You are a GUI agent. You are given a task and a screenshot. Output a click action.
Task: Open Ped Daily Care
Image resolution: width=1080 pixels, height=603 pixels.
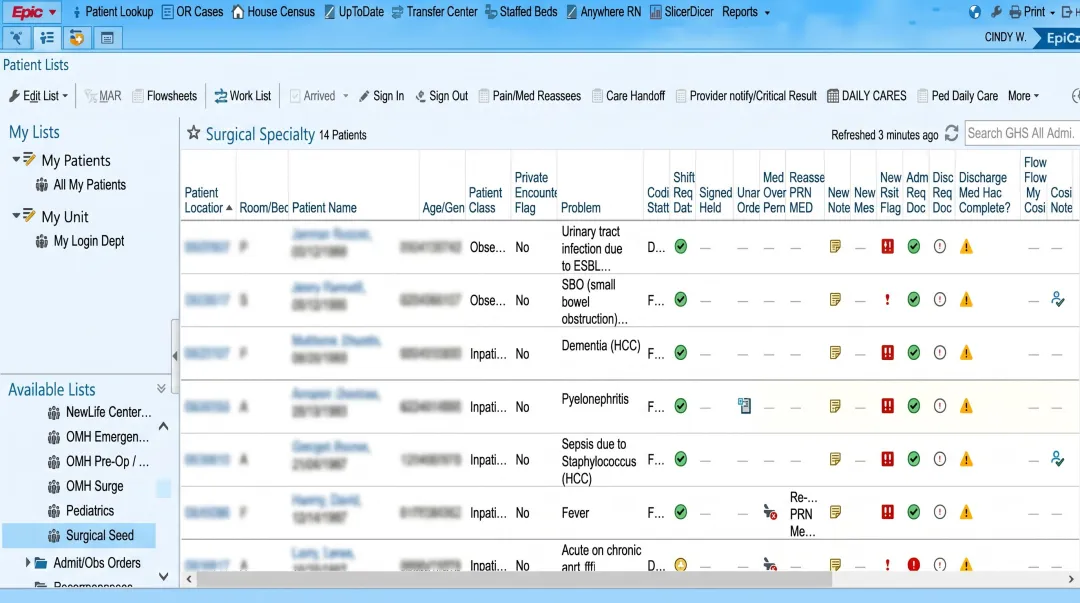coord(957,96)
